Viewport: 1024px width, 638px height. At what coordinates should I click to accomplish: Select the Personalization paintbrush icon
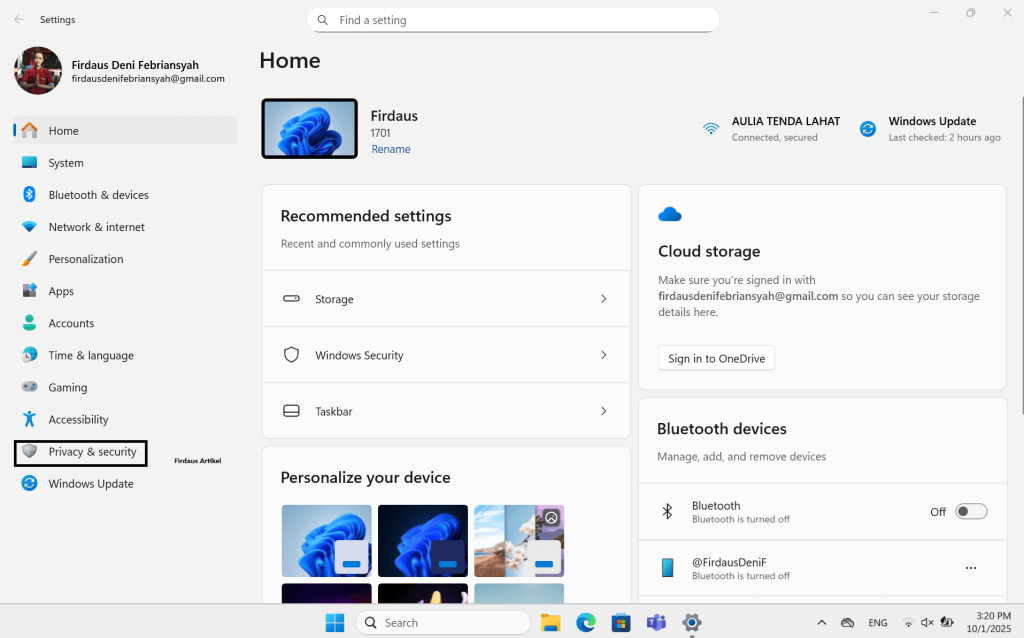coord(30,259)
